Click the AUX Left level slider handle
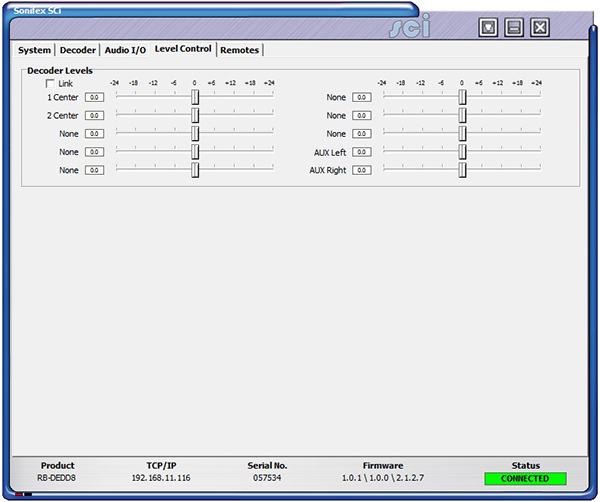Screen dimensions: 600x502 tap(463, 152)
